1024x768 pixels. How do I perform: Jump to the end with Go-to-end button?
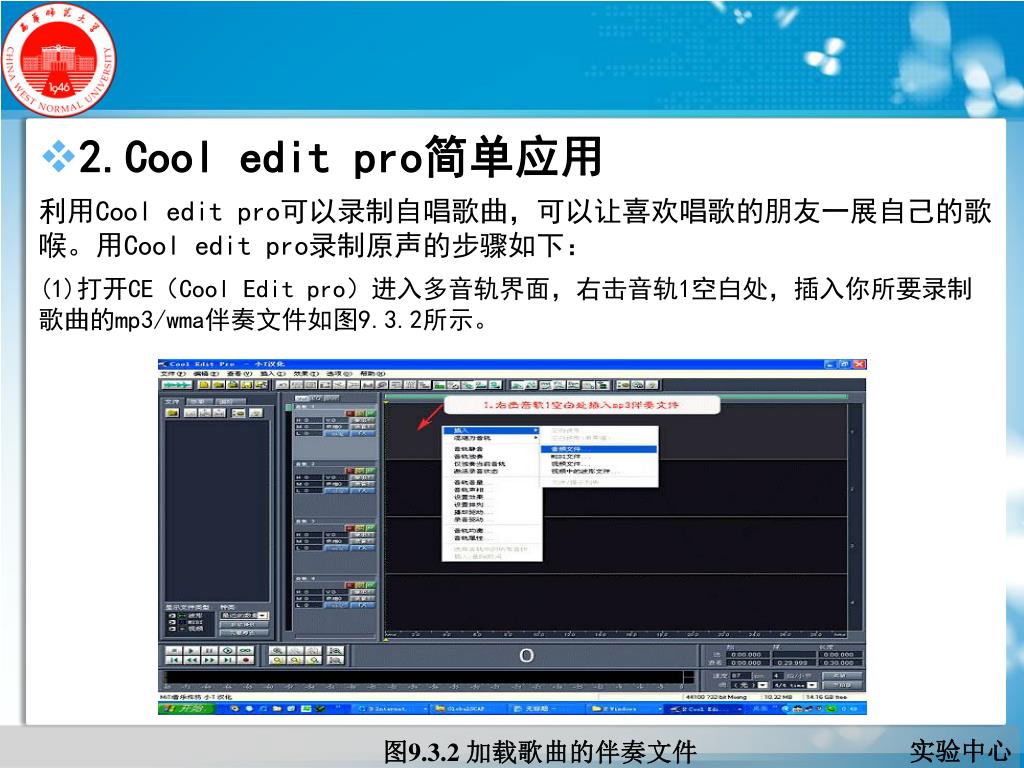[227, 660]
